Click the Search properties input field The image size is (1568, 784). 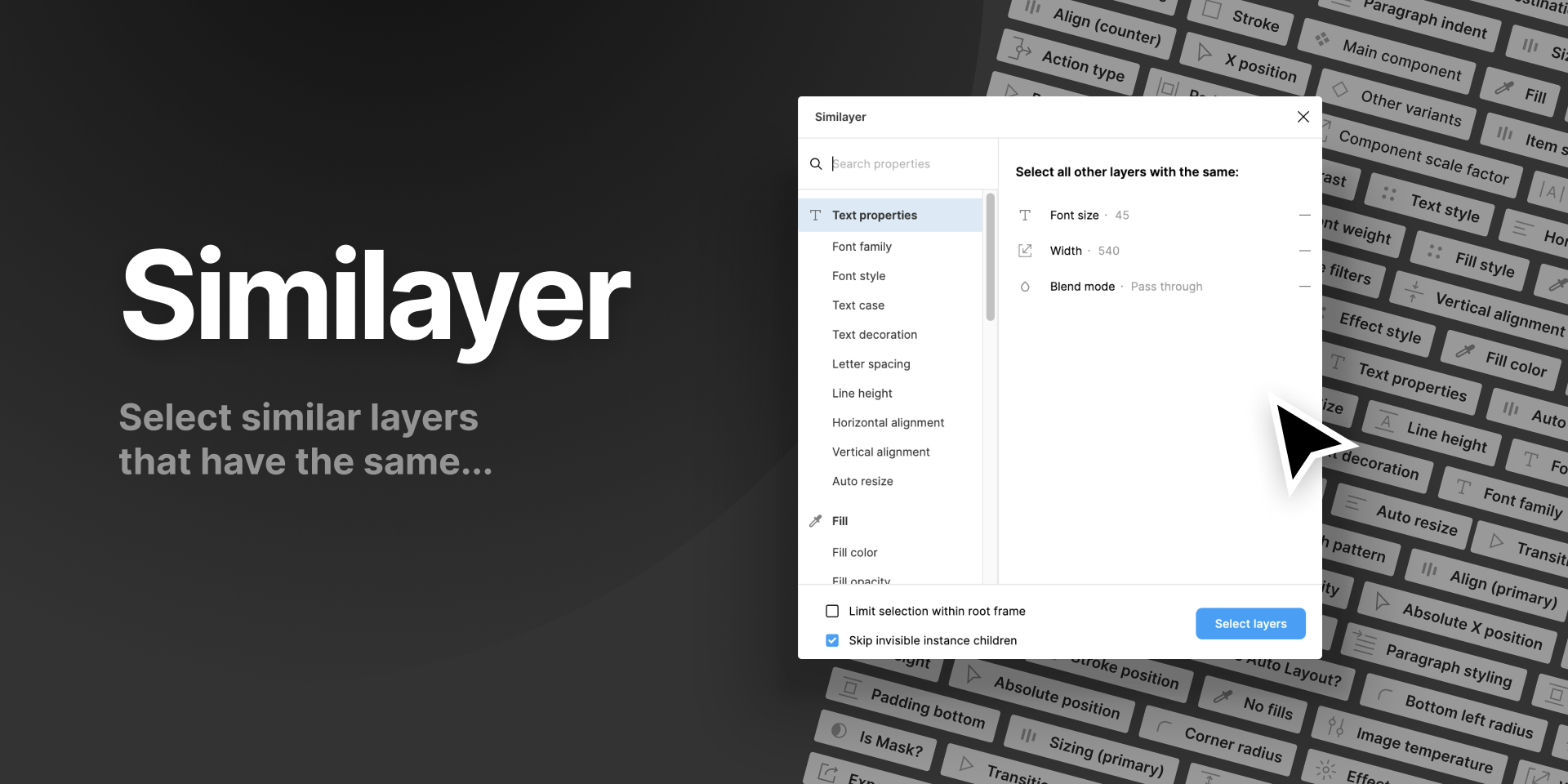pyautogui.click(x=908, y=164)
